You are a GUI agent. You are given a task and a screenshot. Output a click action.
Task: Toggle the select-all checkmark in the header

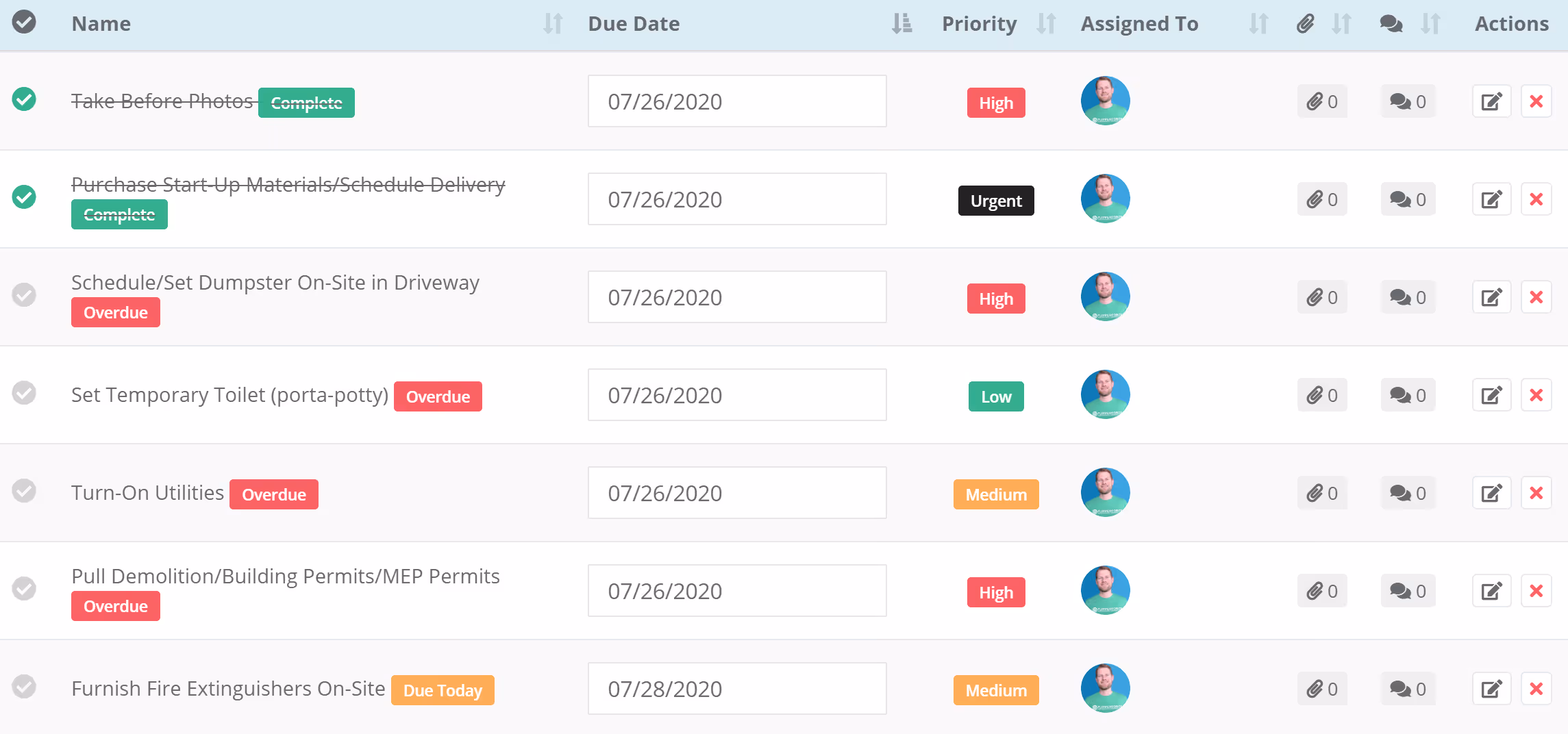pyautogui.click(x=24, y=22)
